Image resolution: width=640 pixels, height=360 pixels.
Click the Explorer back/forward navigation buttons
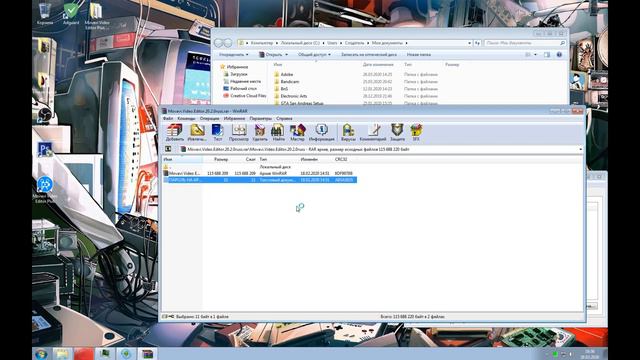(223, 42)
